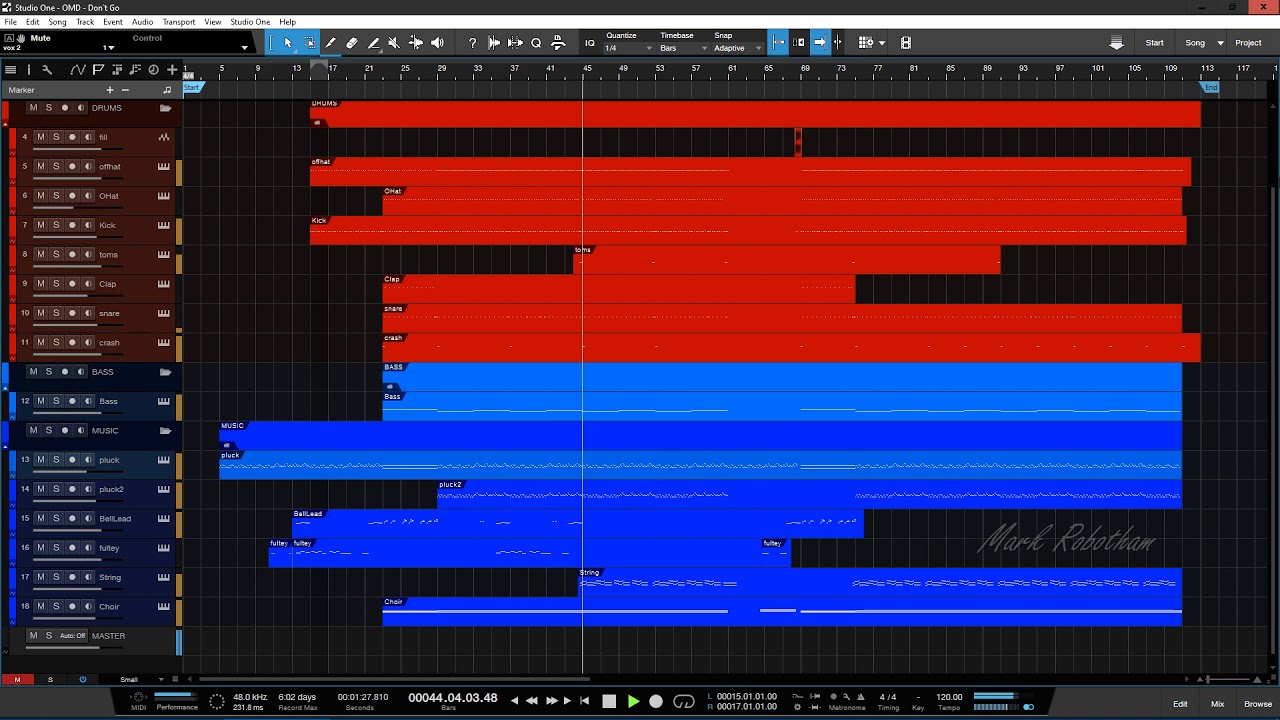Open the Quantize Q button

[536, 43]
